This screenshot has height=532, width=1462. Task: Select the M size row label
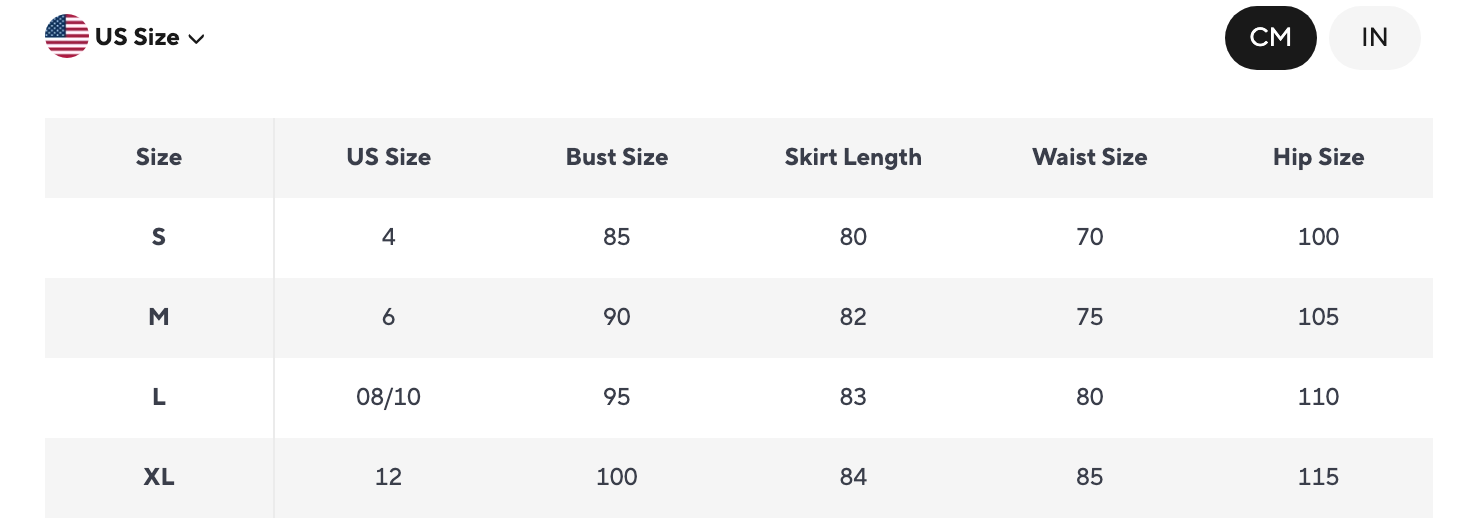coord(159,317)
